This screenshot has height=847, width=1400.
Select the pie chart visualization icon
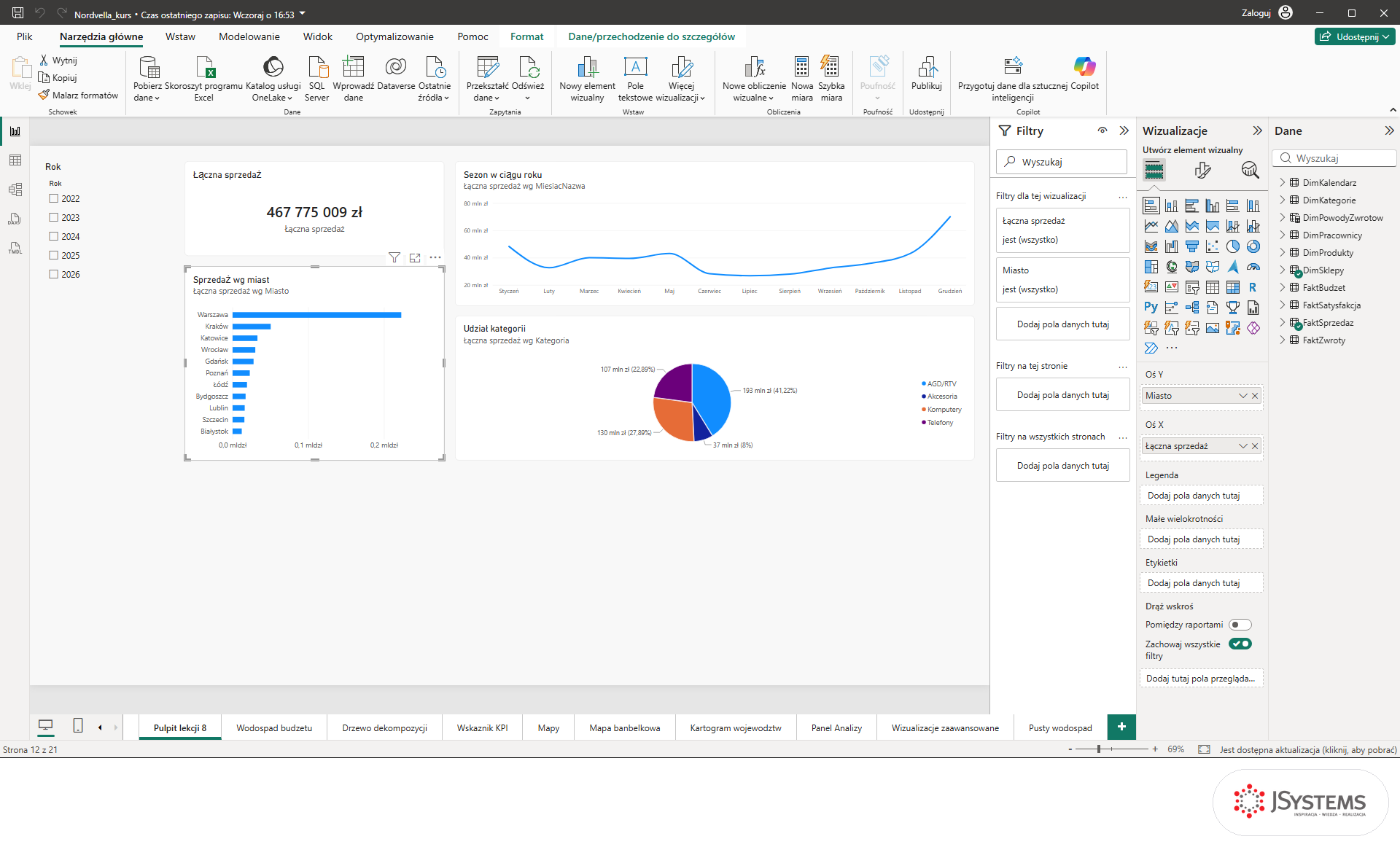pyautogui.click(x=1232, y=246)
